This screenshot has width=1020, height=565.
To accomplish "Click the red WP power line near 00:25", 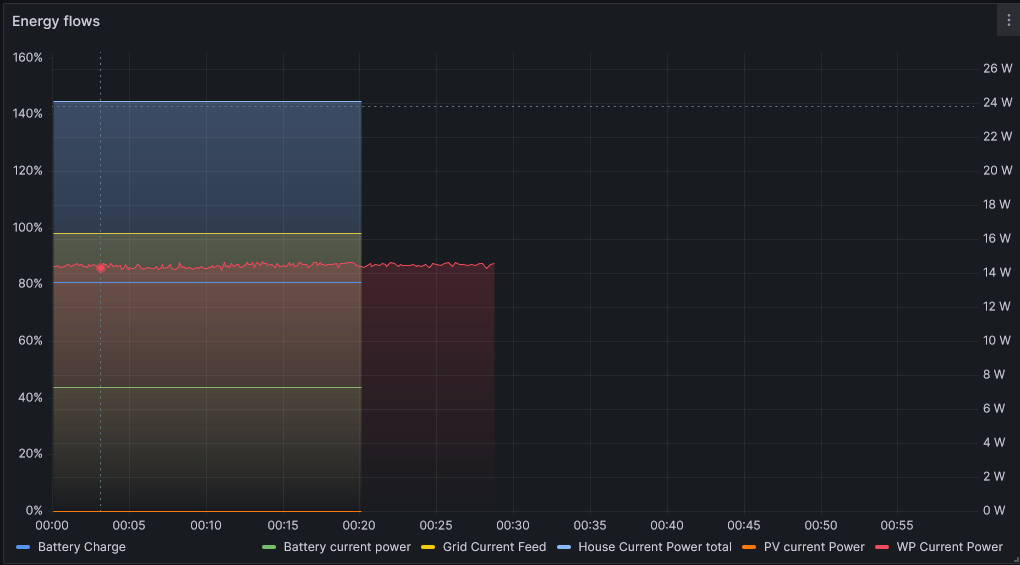I will 436,265.
